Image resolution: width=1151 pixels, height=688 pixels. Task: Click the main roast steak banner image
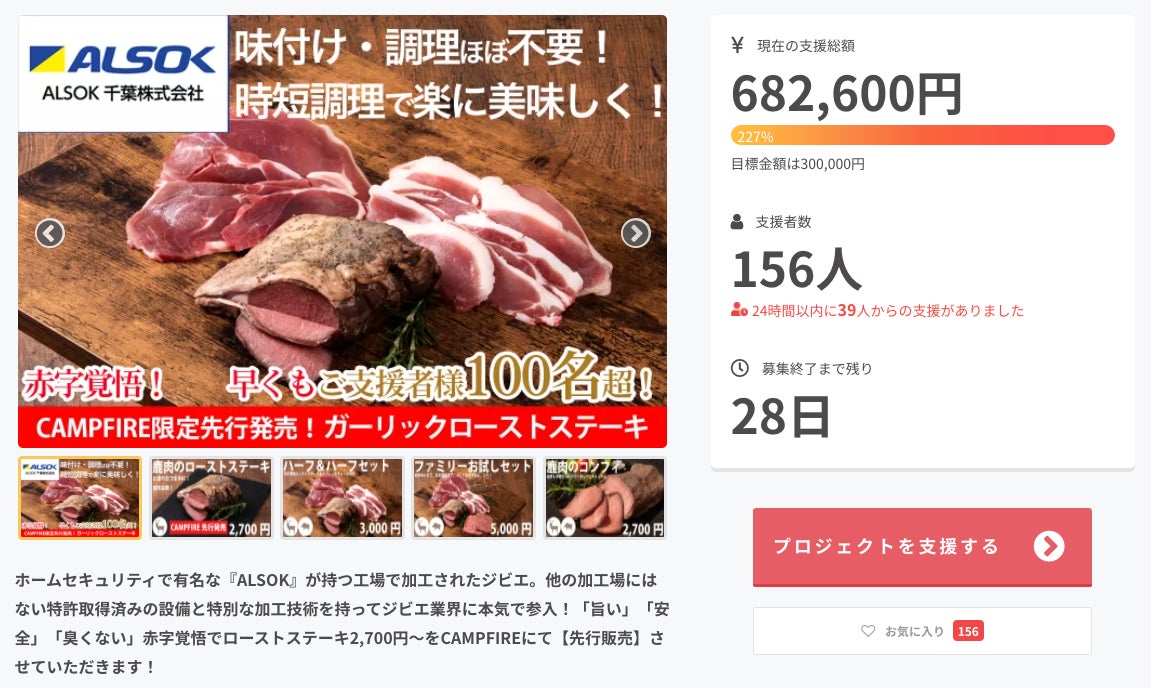point(343,231)
